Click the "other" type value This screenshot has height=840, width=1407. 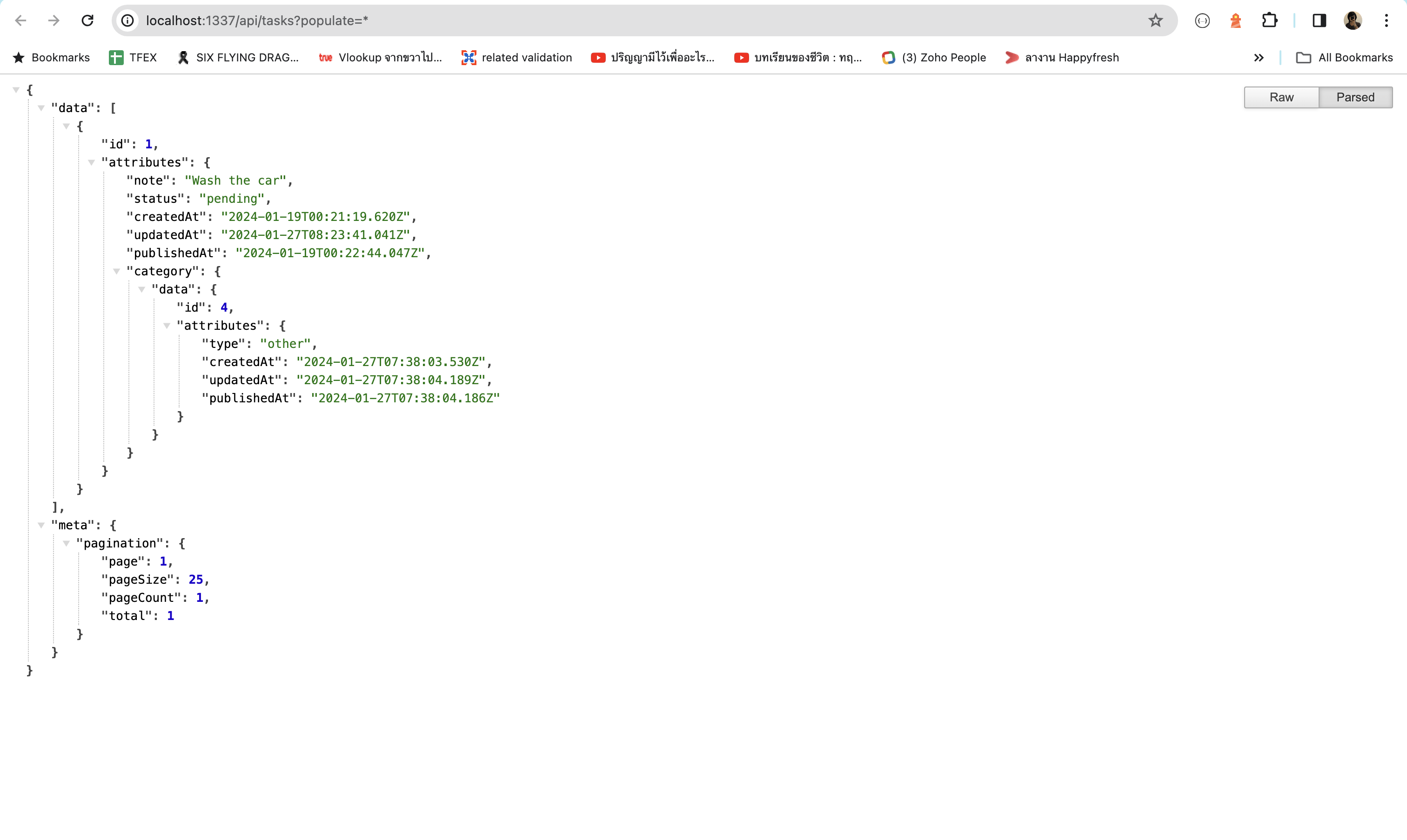point(285,344)
